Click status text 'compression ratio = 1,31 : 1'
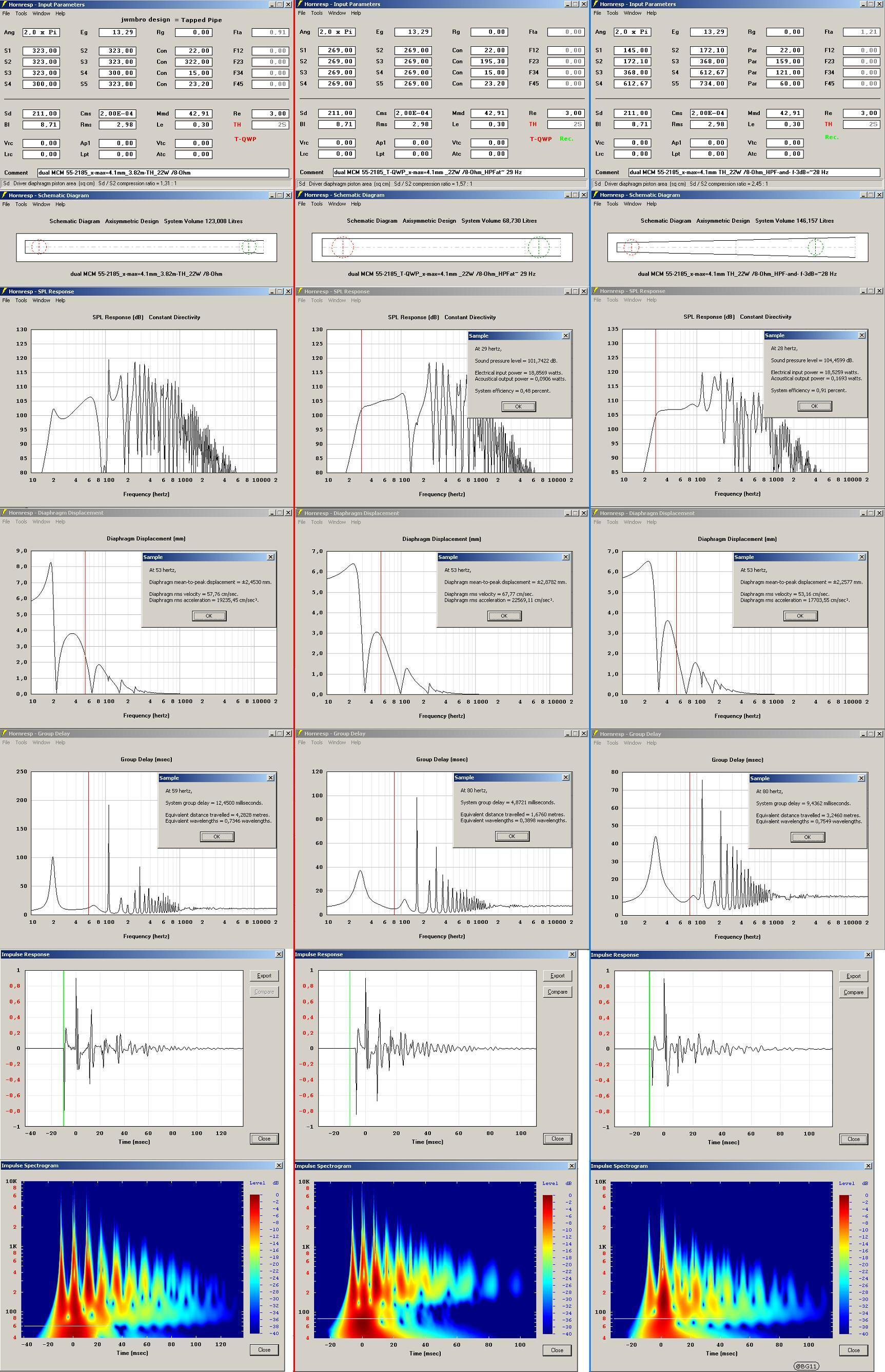The width and height of the screenshot is (885, 1372). point(140,184)
